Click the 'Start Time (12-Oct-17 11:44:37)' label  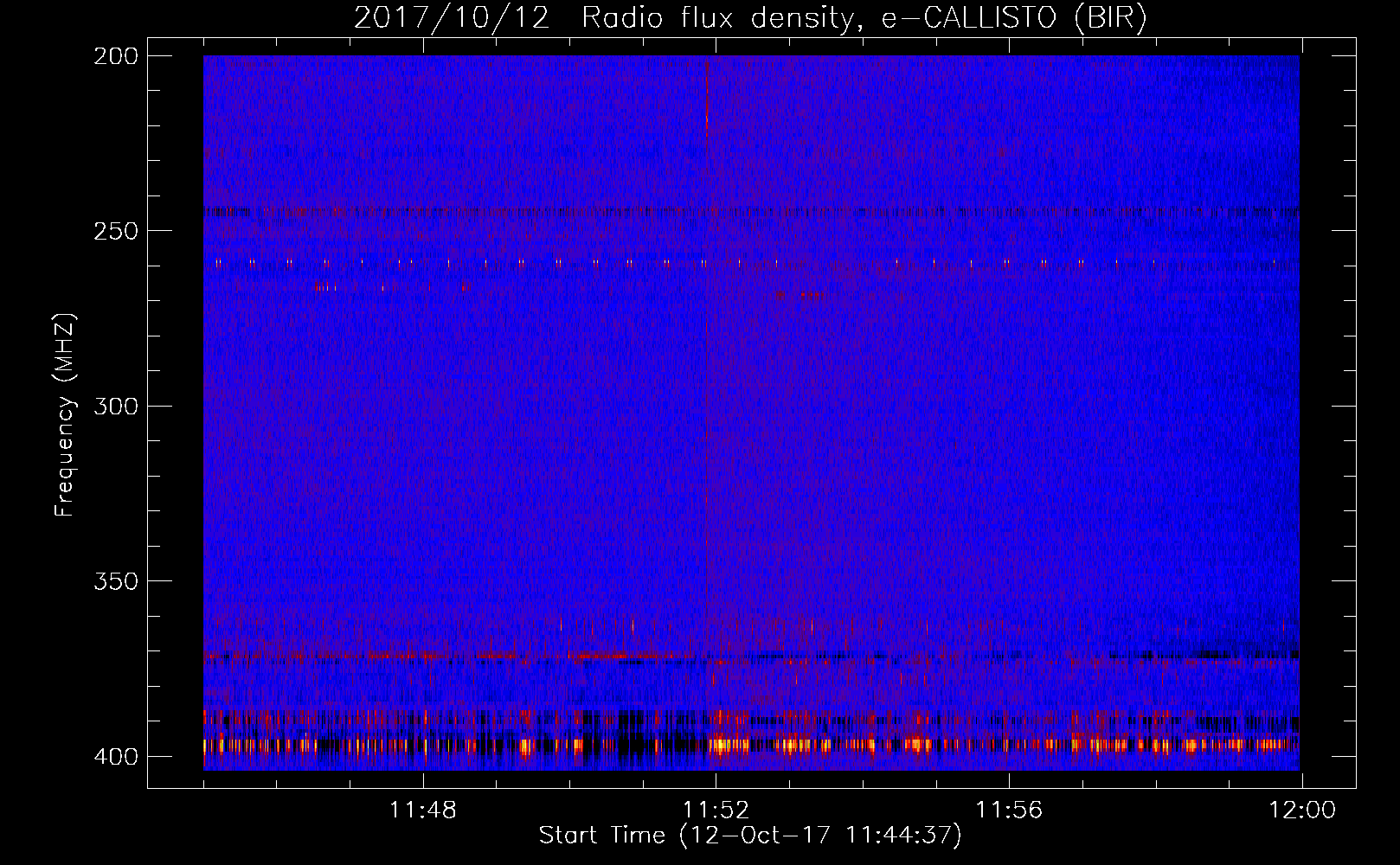click(750, 836)
